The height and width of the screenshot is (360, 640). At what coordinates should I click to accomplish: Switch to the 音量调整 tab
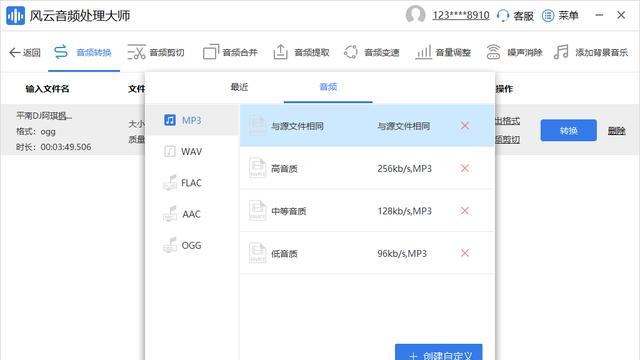(x=443, y=52)
